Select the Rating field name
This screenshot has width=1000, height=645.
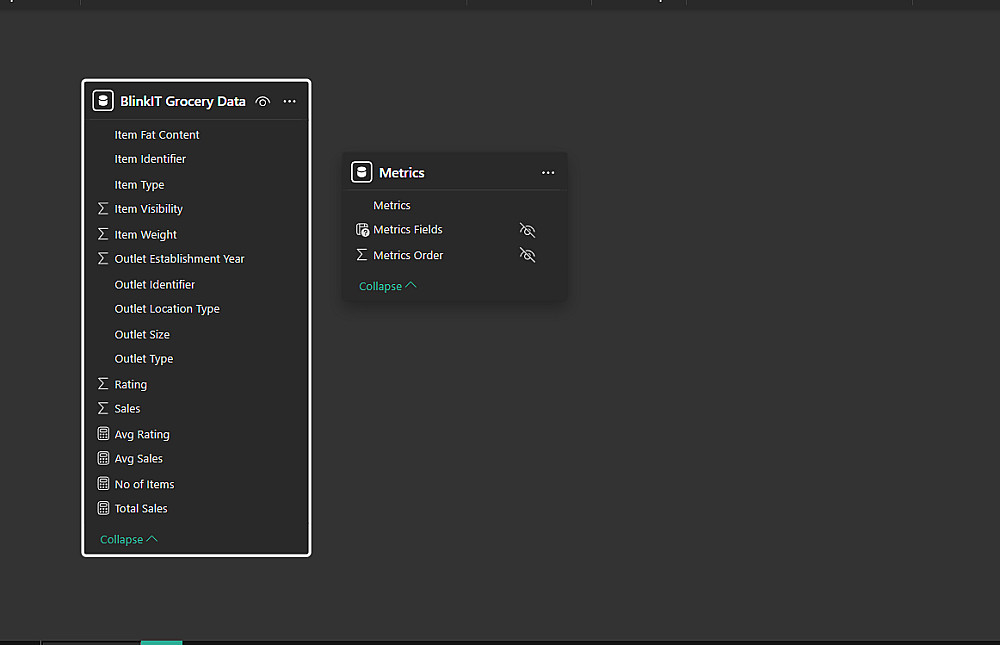[131, 384]
